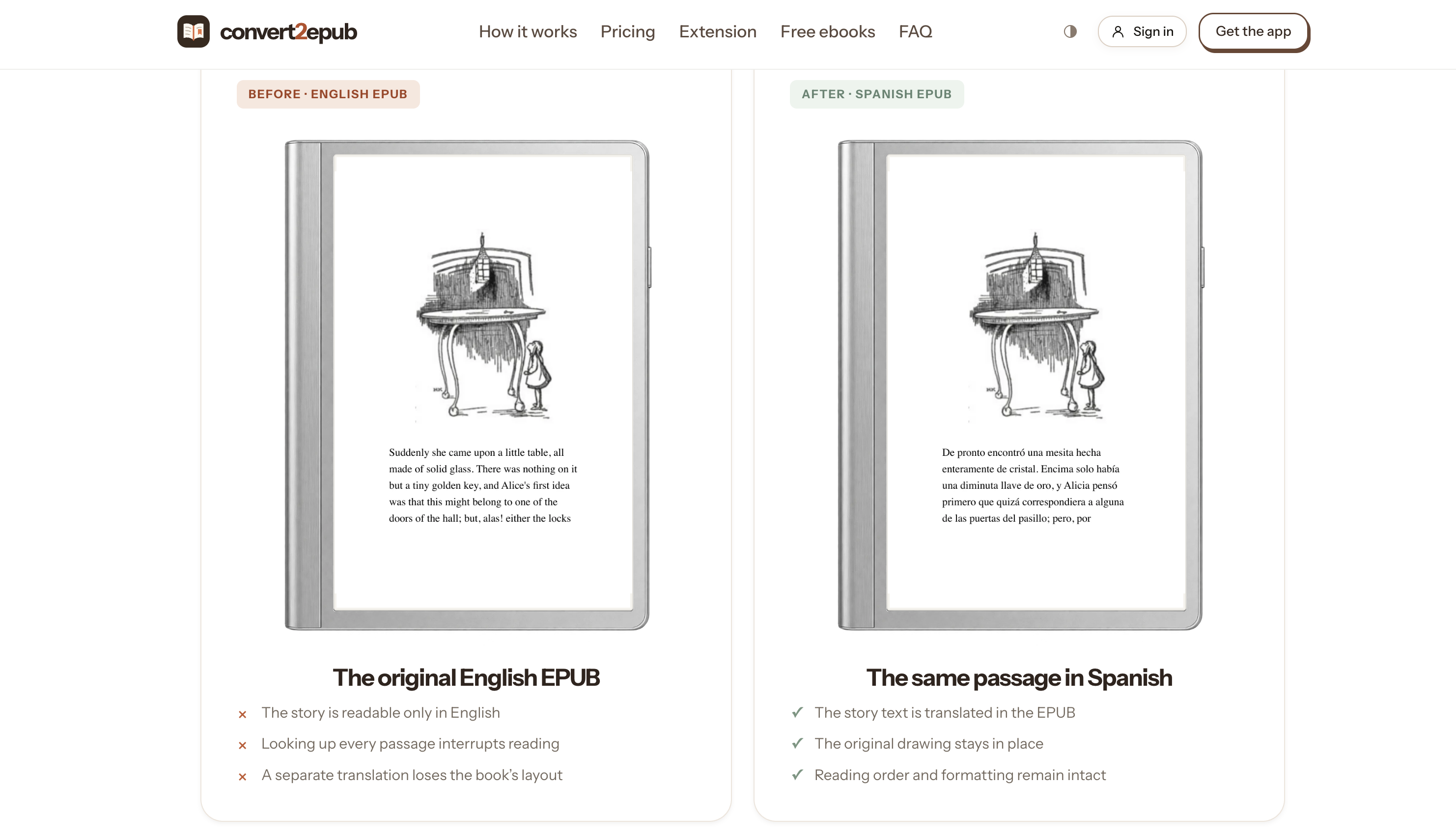The image size is (1456, 840).
Task: Click the checkmark beside 'original drawing stays'
Action: [797, 743]
